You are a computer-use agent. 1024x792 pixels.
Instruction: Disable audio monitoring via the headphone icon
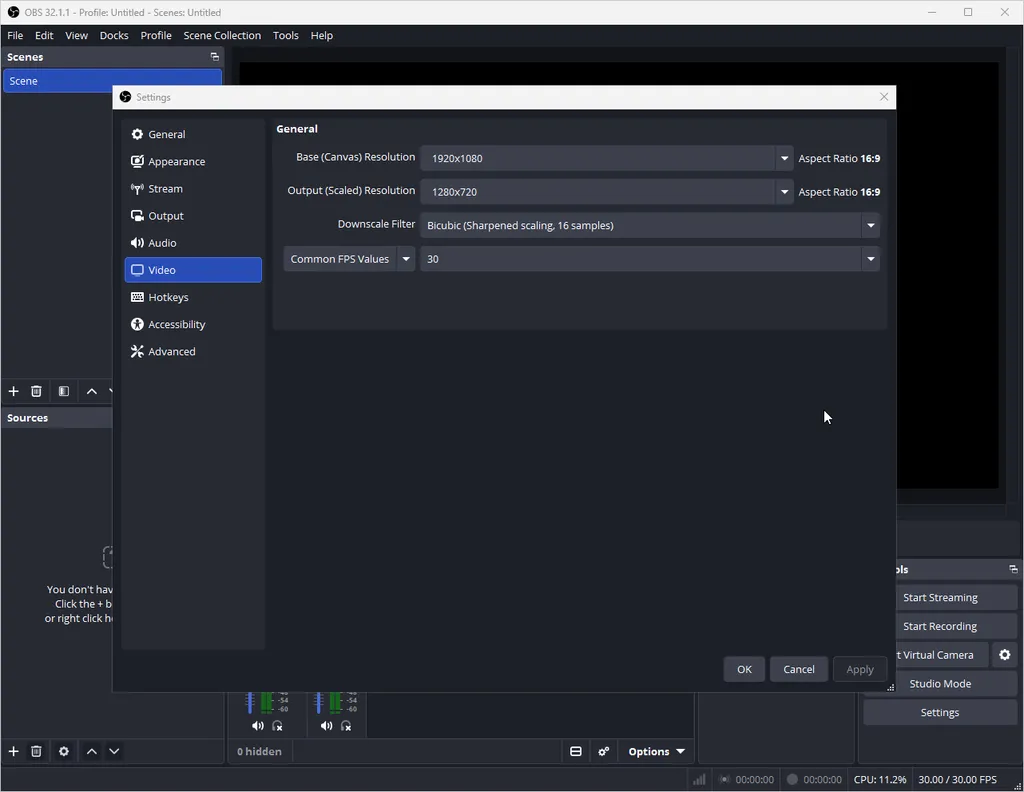pos(277,725)
